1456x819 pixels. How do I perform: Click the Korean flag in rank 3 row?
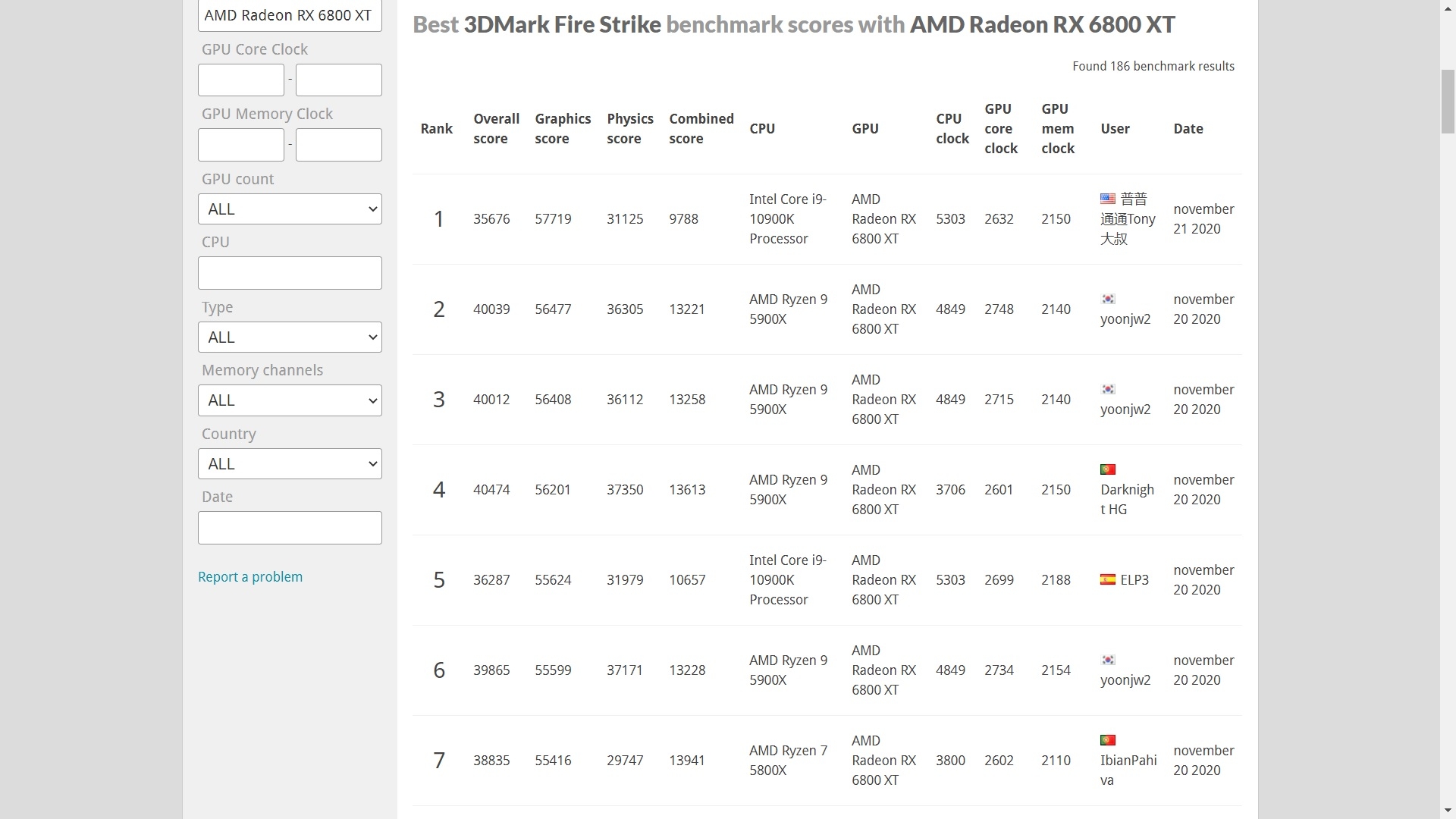[1108, 389]
